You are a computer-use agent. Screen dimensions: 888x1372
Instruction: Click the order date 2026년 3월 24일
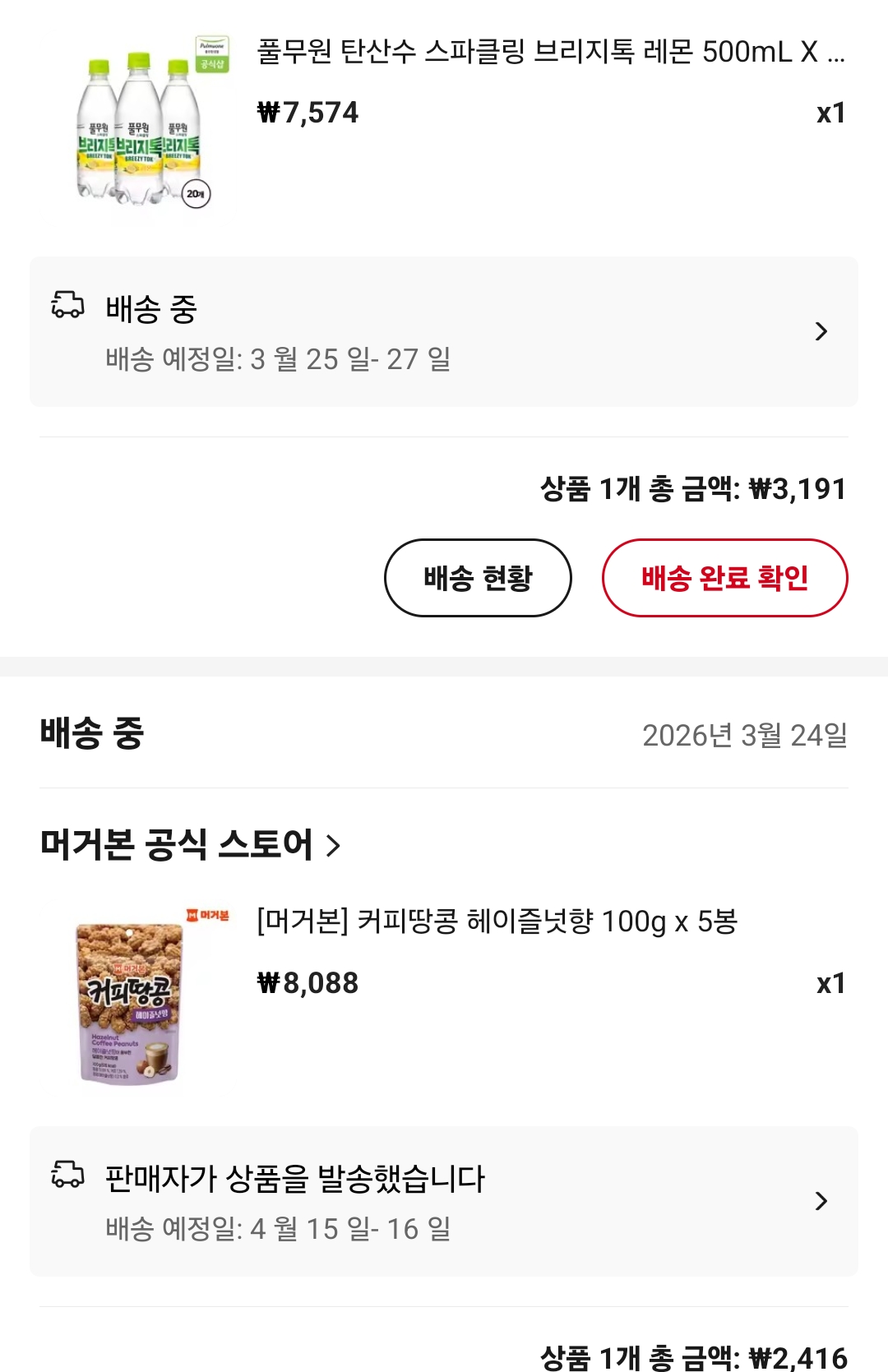744,735
